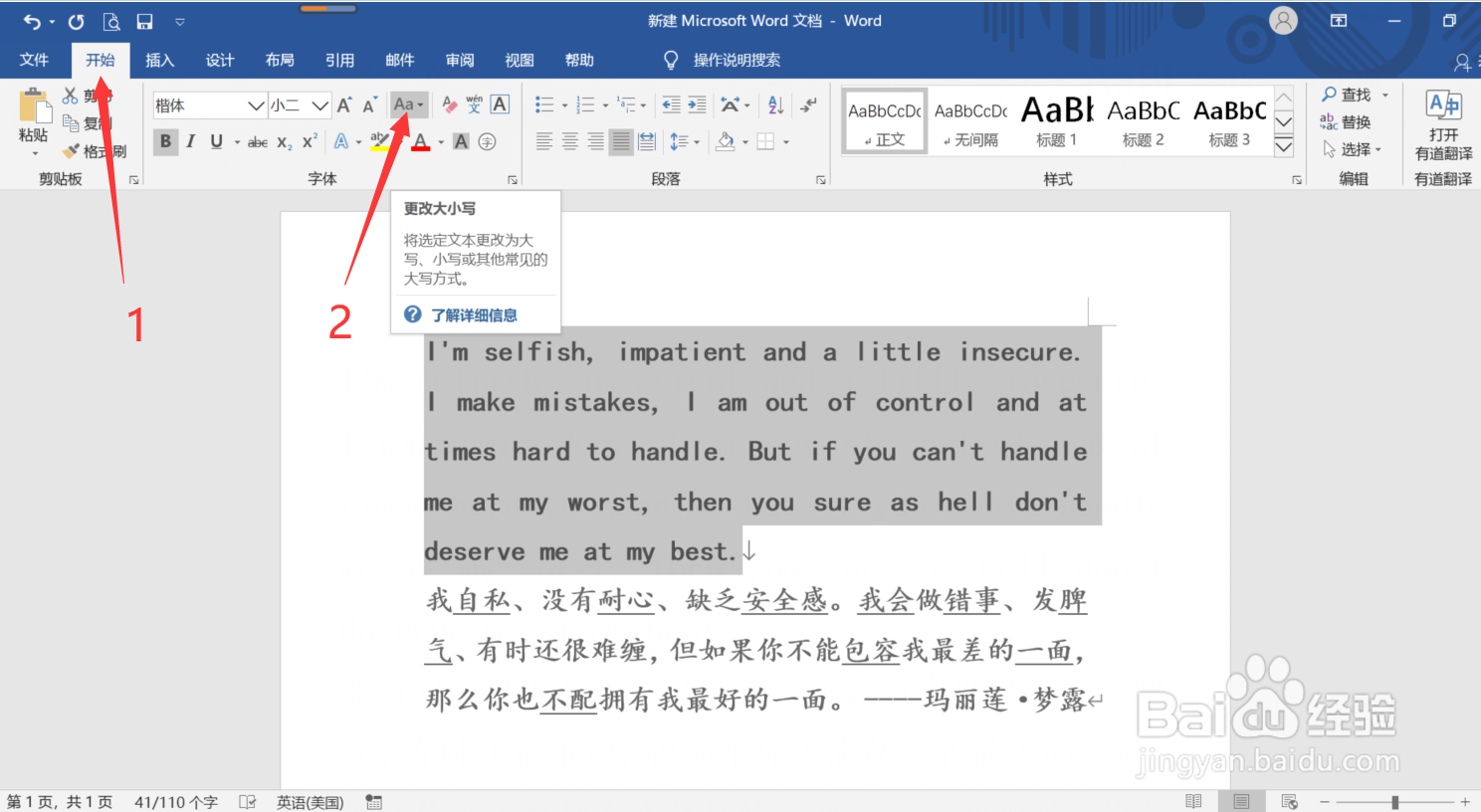The width and height of the screenshot is (1481, 812).
Task: Switch to the 审阅 ribbon tab
Action: pyautogui.click(x=460, y=60)
